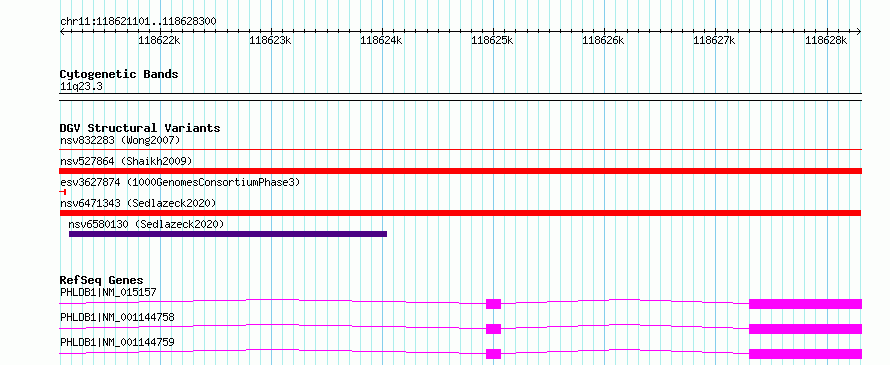The width and height of the screenshot is (890, 365).
Task: Open transcript PHLDB1|NM_001144759 label
Action: [117, 342]
